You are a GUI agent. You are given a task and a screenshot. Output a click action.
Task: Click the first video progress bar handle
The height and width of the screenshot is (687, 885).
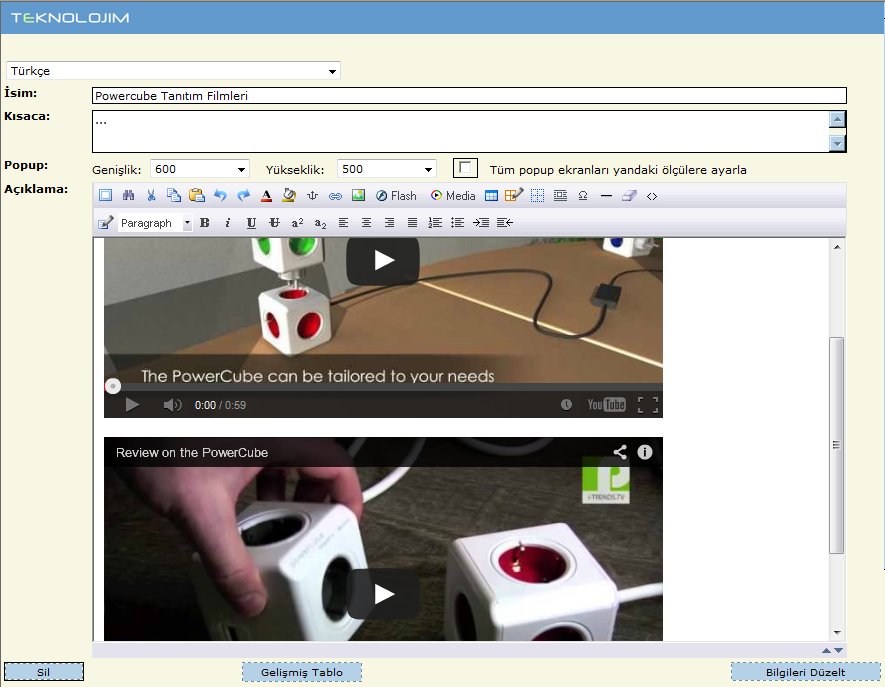point(113,386)
